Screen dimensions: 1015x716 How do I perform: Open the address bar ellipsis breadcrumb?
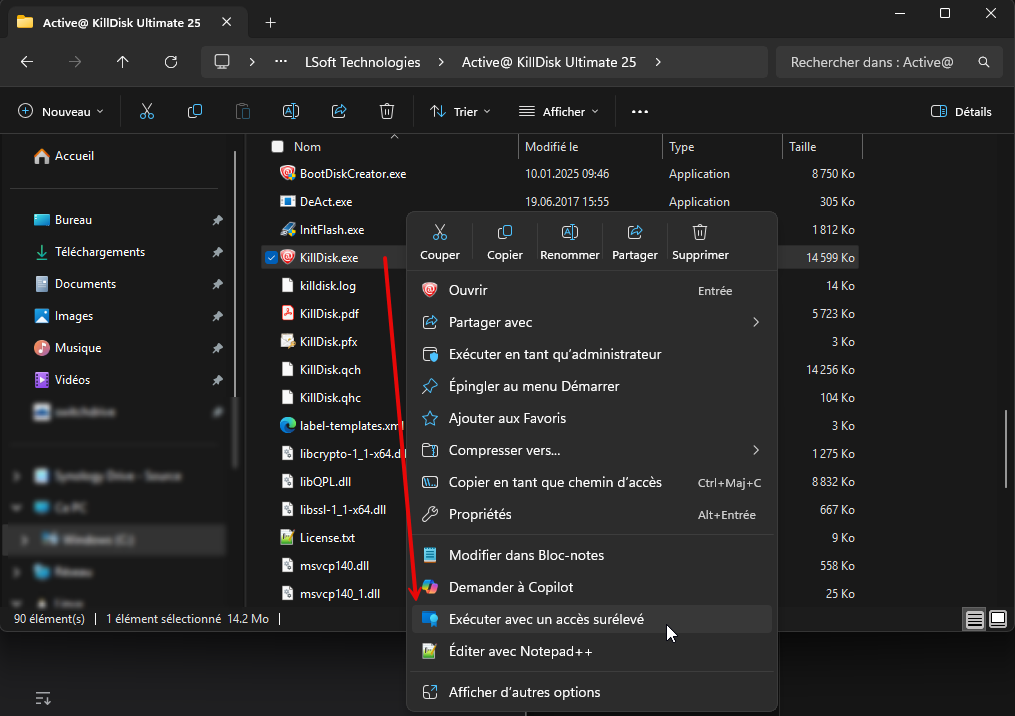[281, 62]
